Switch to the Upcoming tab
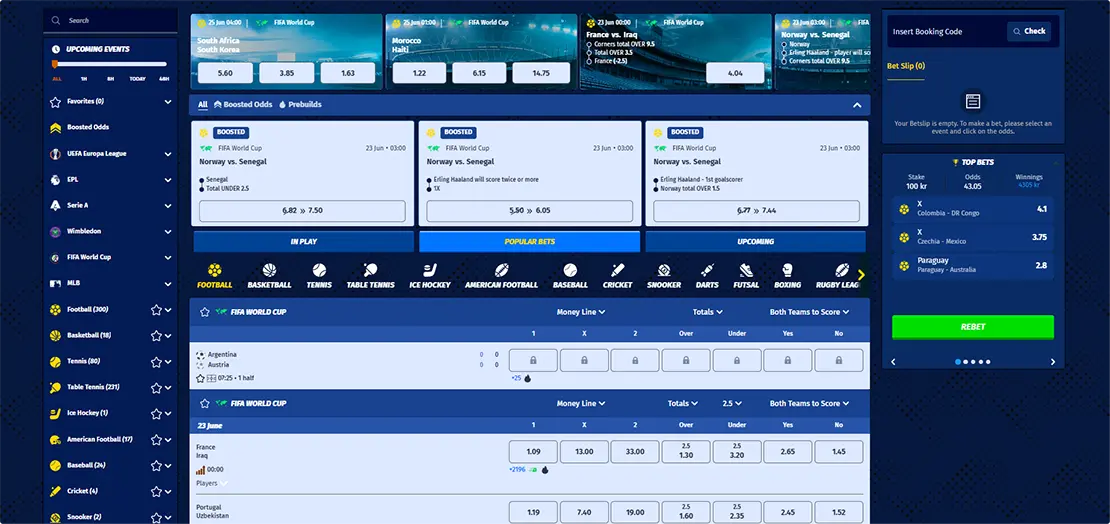The image size is (1110, 524). point(755,241)
